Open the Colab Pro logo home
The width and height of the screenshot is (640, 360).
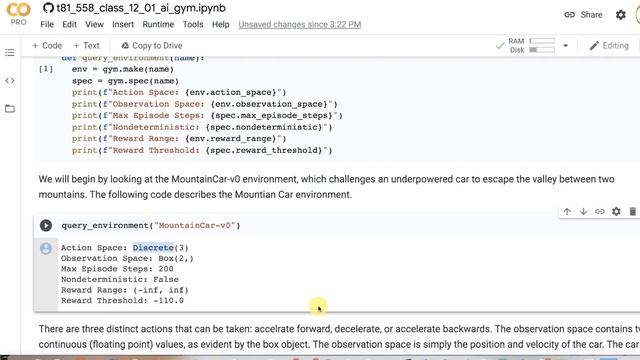pos(18,14)
